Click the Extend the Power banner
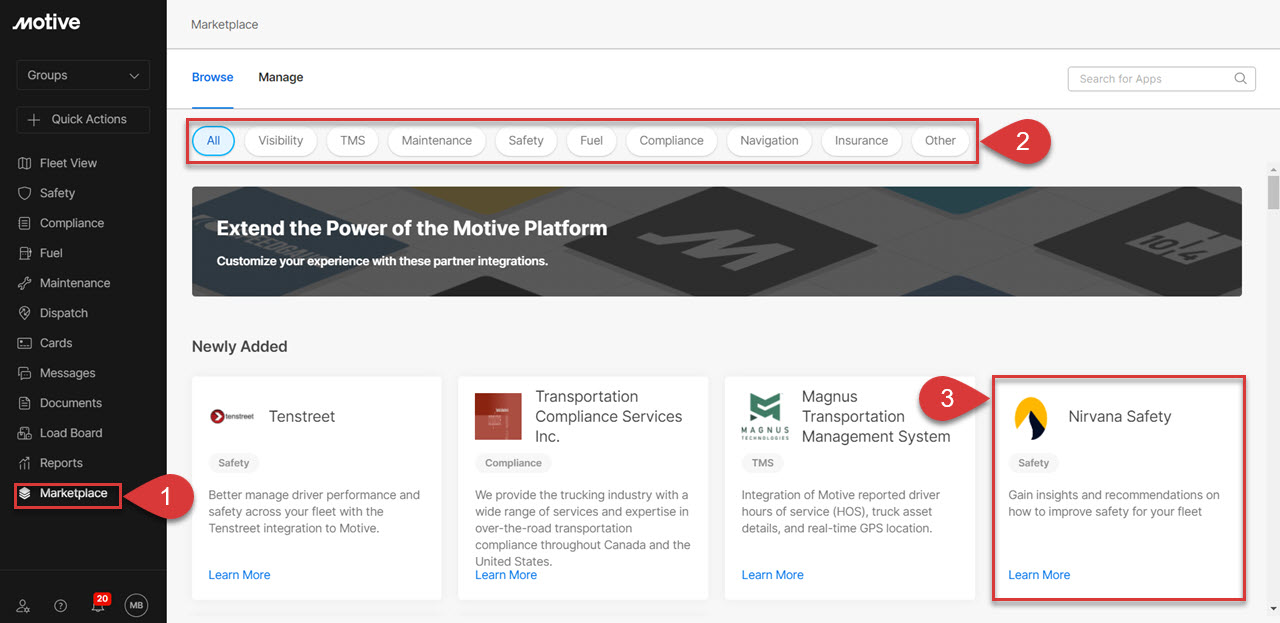This screenshot has width=1280, height=623. point(717,241)
